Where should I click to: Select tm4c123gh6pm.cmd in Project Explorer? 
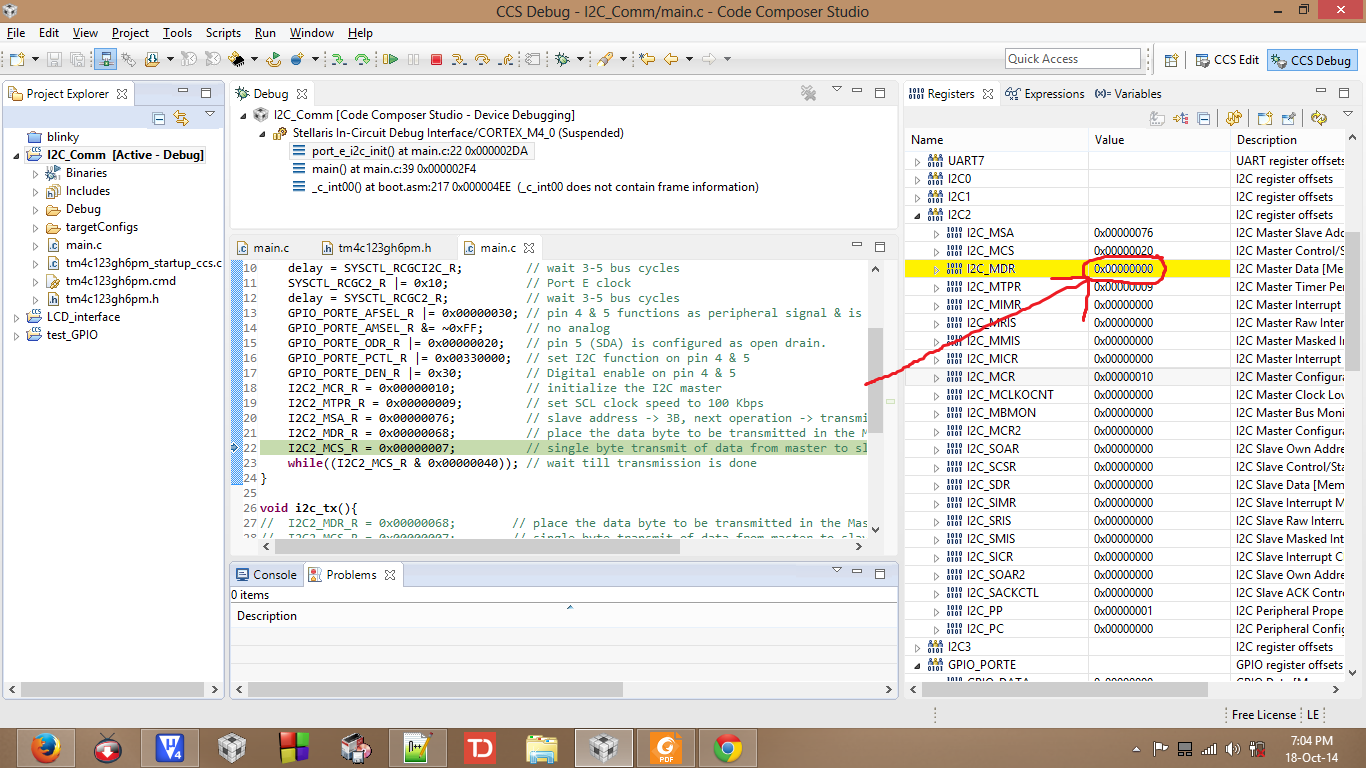(x=111, y=281)
